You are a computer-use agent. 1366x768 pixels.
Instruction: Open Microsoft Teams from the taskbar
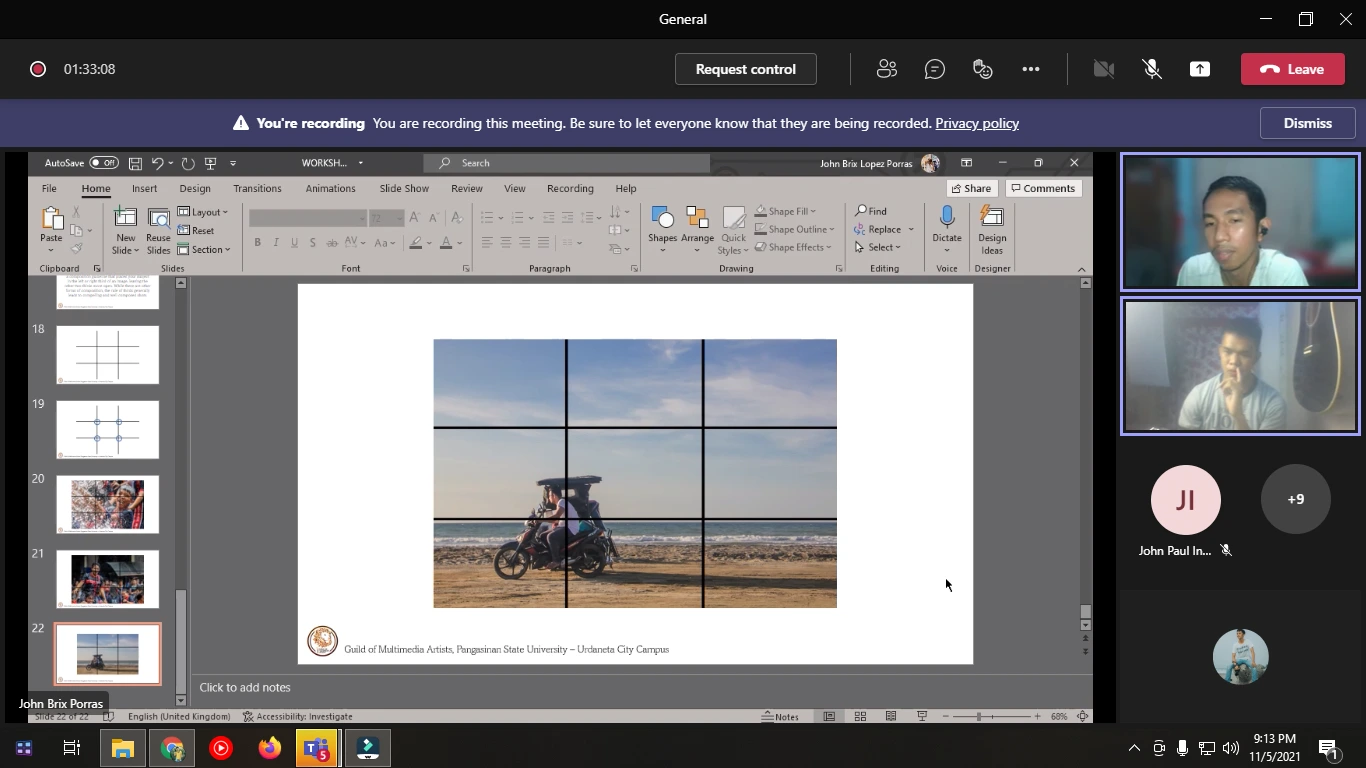pyautogui.click(x=316, y=748)
